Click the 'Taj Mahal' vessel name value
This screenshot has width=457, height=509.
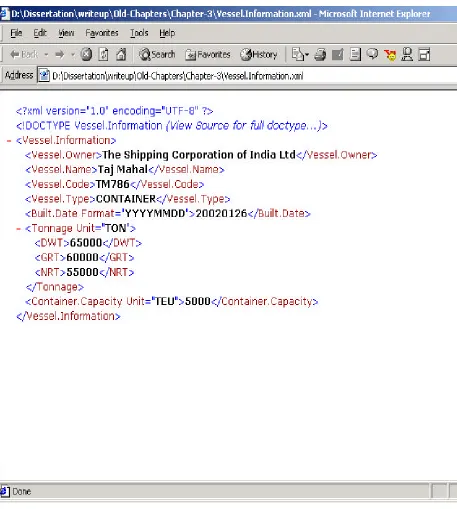tap(123, 170)
